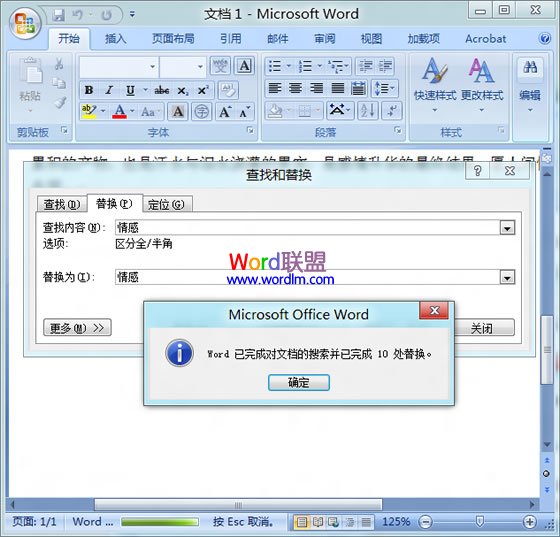Image resolution: width=560 pixels, height=537 pixels.
Task: Click the Bullets list icon
Action: pos(275,66)
